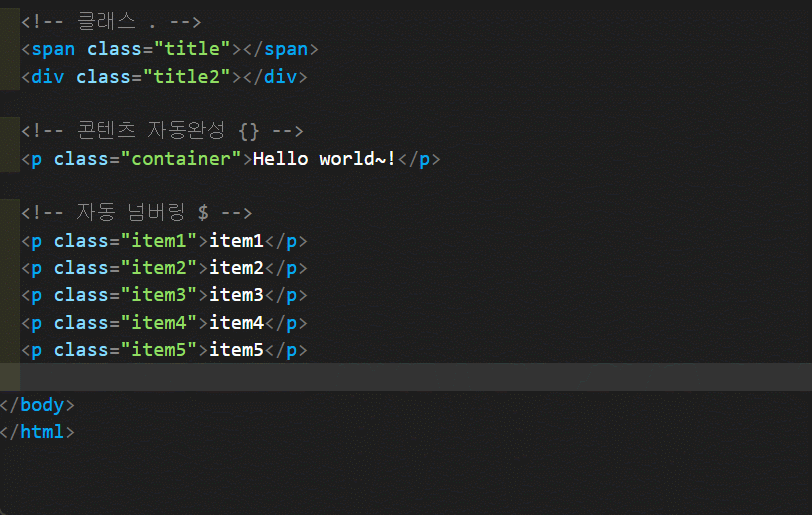Viewport: 812px width, 515px height.
Task: Click the closing body tag
Action: coord(37,405)
